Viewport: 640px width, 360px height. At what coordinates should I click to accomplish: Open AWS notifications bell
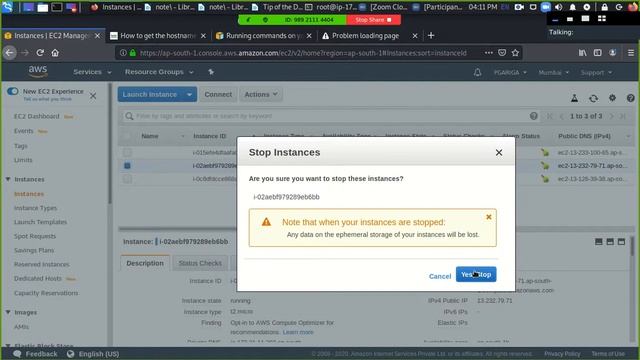pos(477,73)
